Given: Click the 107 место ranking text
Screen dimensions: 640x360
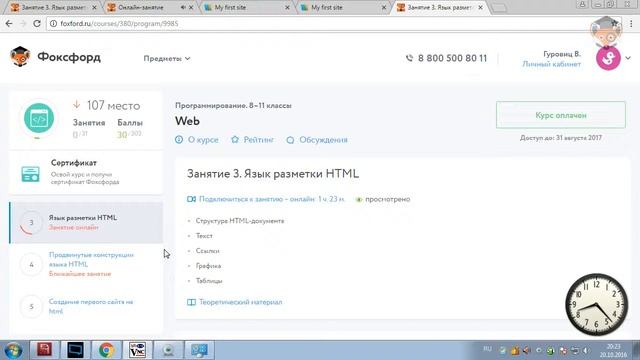Looking at the screenshot, I should (x=113, y=106).
